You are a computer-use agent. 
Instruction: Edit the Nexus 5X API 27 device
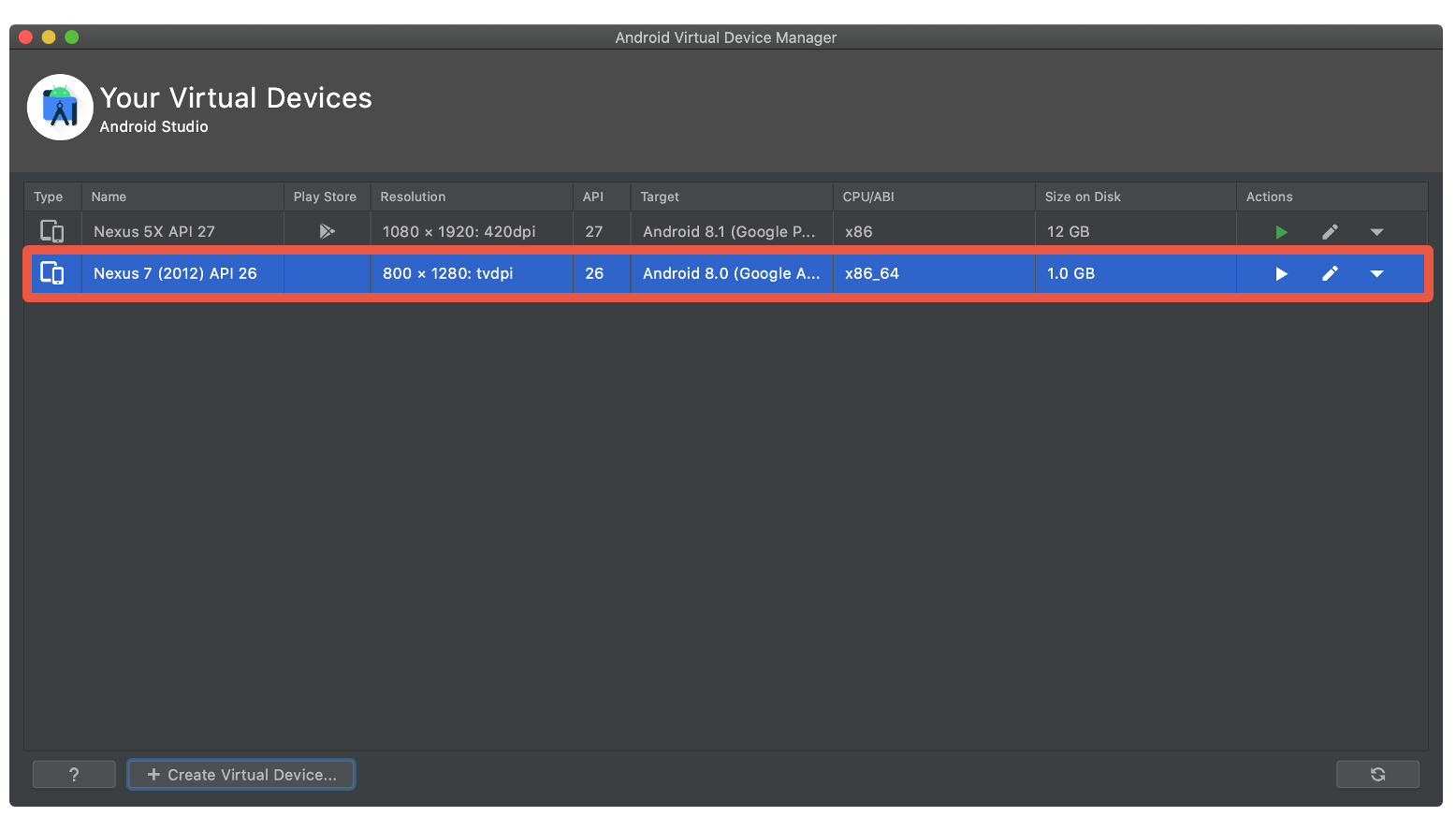(1330, 232)
